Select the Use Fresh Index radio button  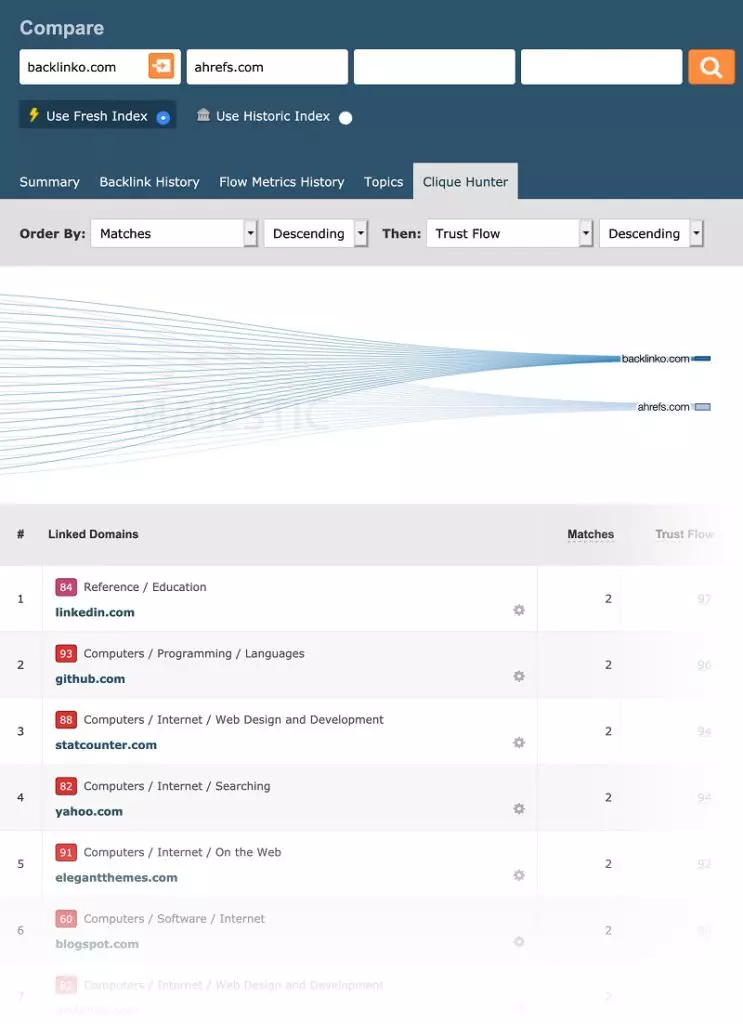click(163, 118)
